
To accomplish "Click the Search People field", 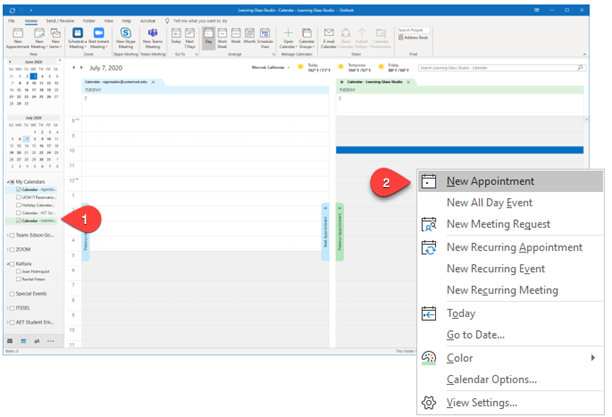I will [x=413, y=30].
